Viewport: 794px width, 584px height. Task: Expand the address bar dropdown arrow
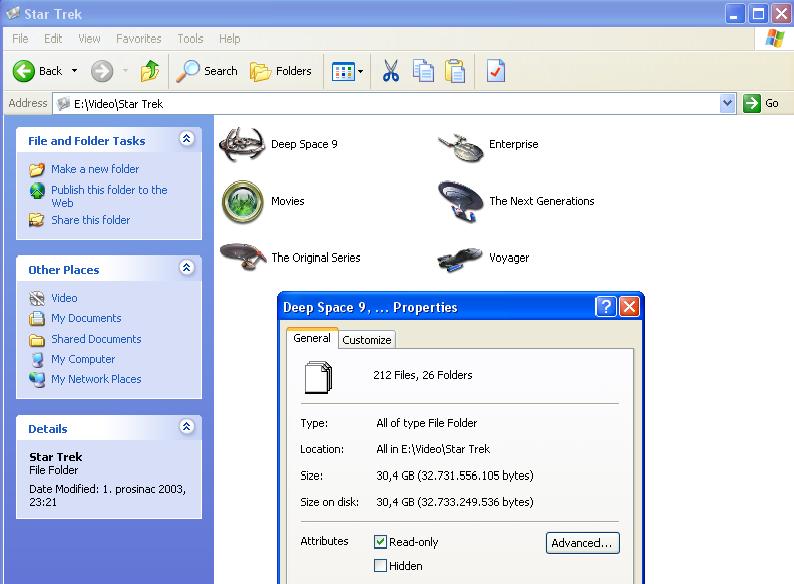click(727, 103)
